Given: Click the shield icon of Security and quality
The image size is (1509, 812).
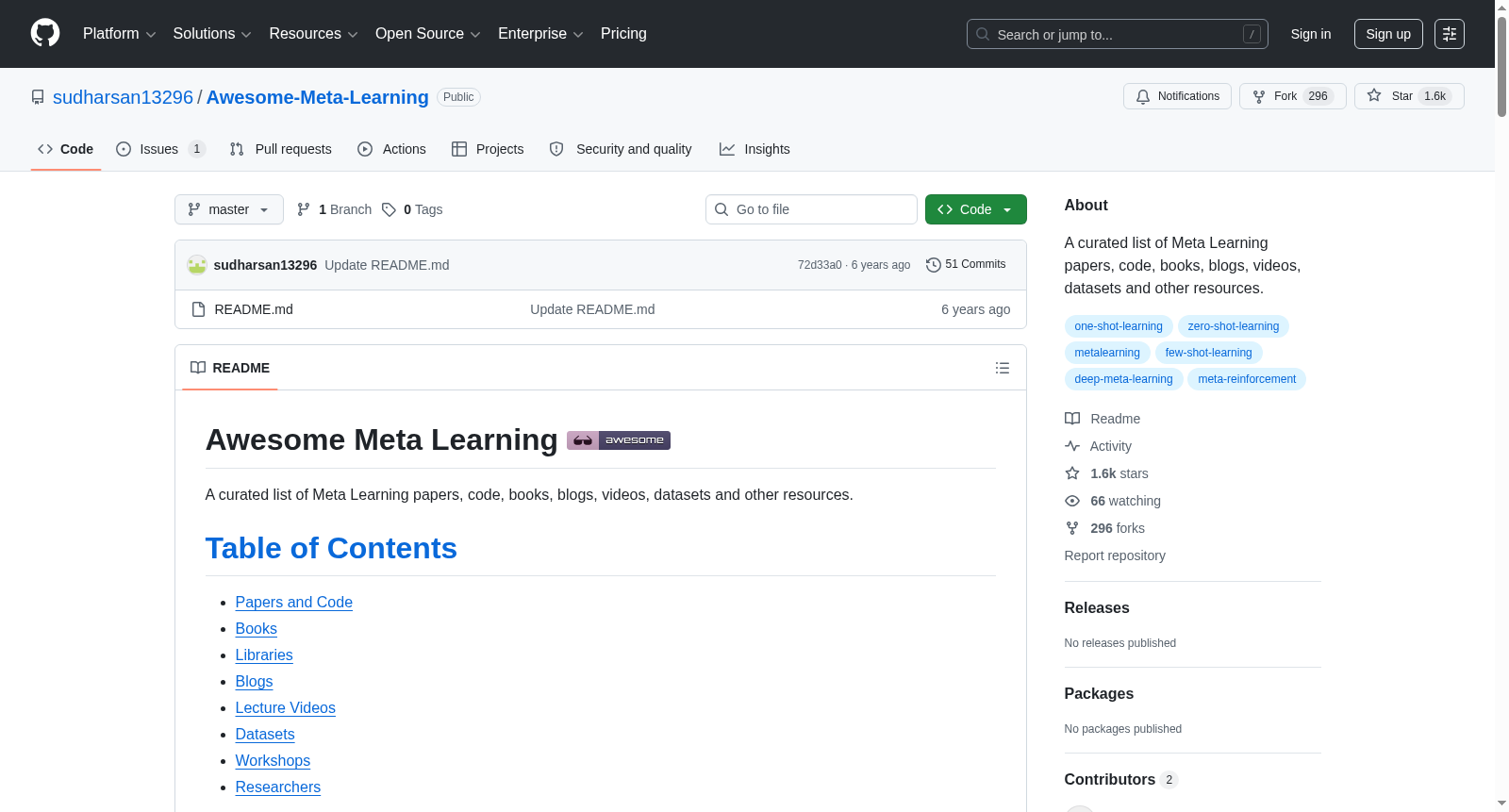Looking at the screenshot, I should point(556,149).
